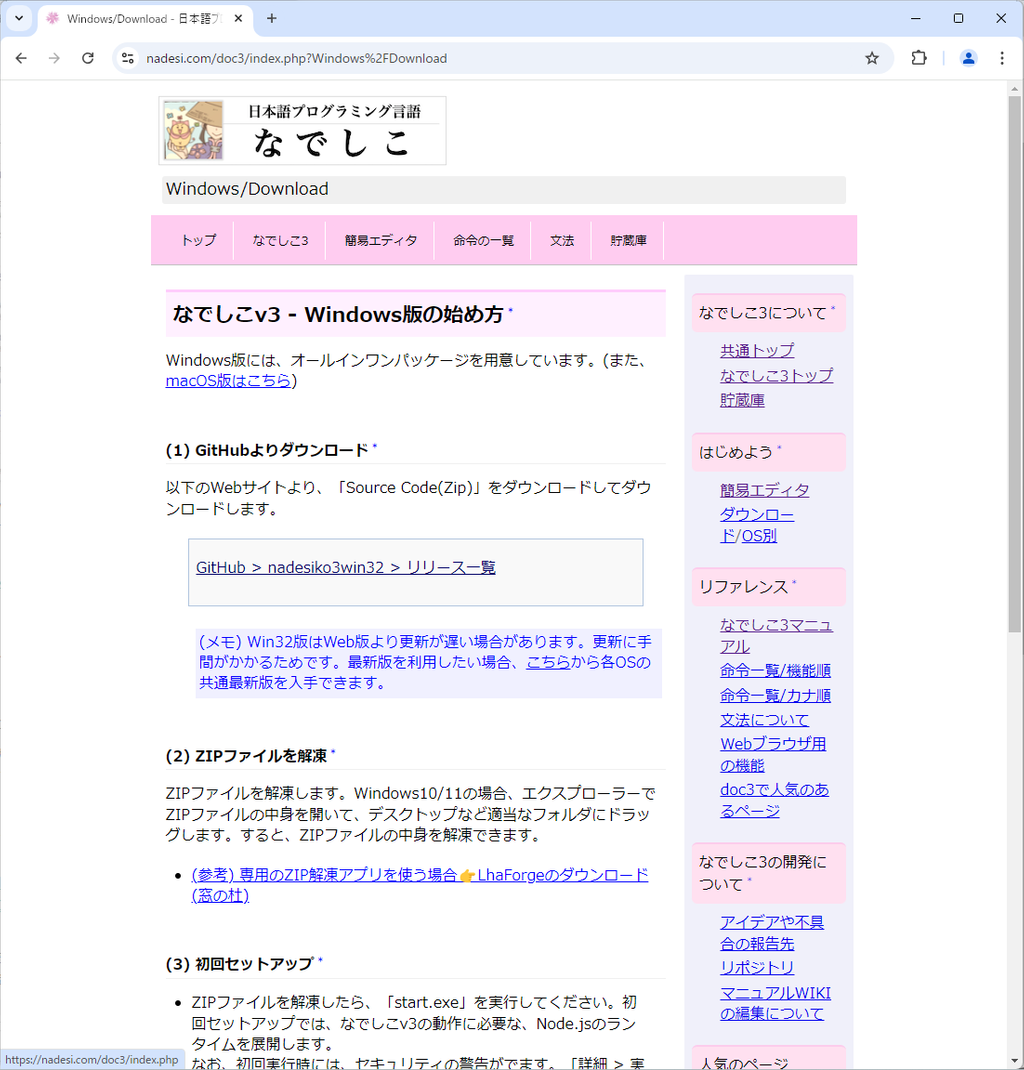The image size is (1024, 1070).
Task: Open the Chrome three-dot menu
Action: tap(1002, 58)
